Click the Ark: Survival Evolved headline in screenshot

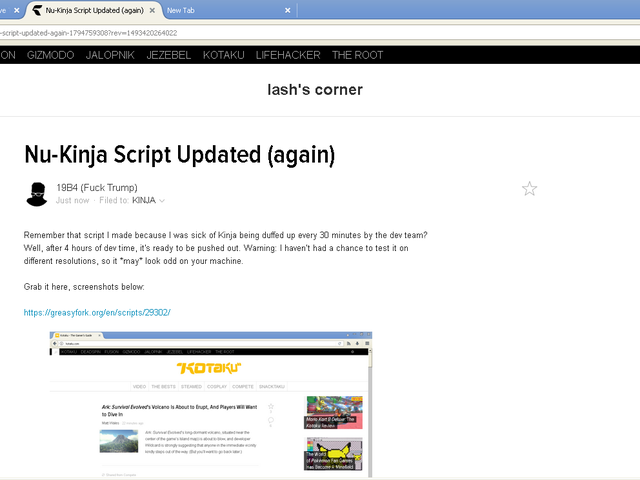click(180, 411)
